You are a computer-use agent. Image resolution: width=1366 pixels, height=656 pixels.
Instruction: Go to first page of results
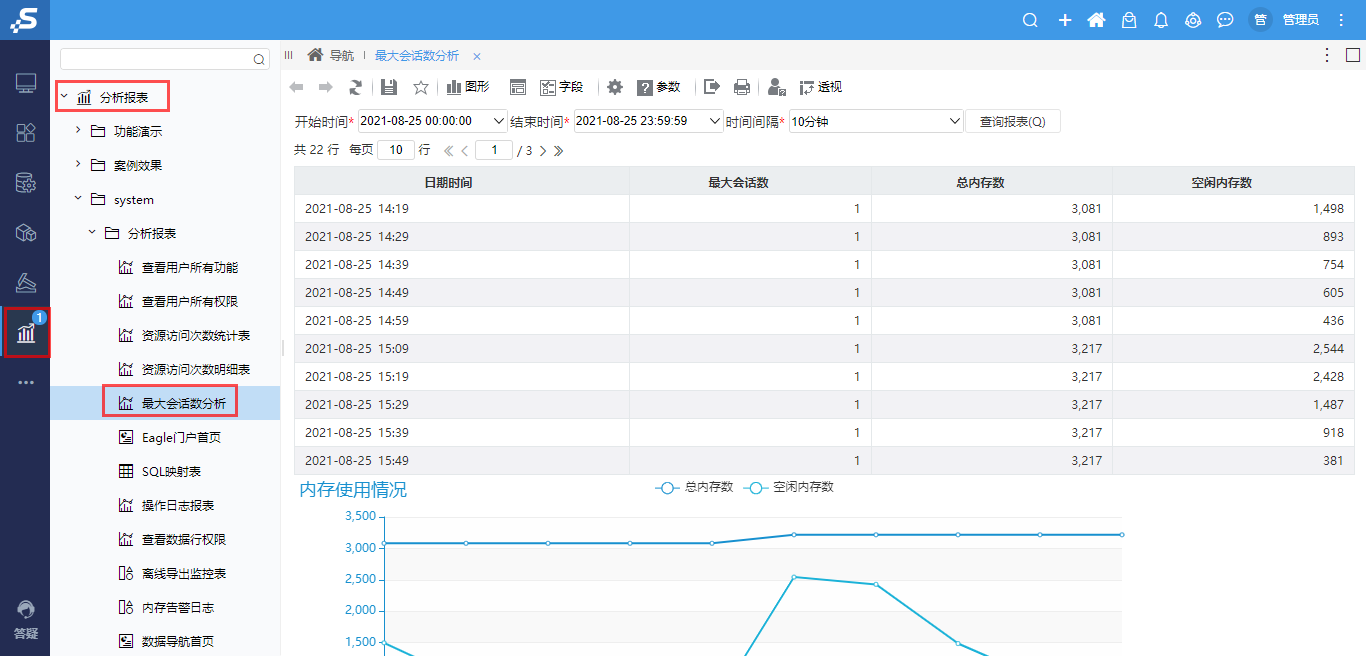pyautogui.click(x=448, y=151)
